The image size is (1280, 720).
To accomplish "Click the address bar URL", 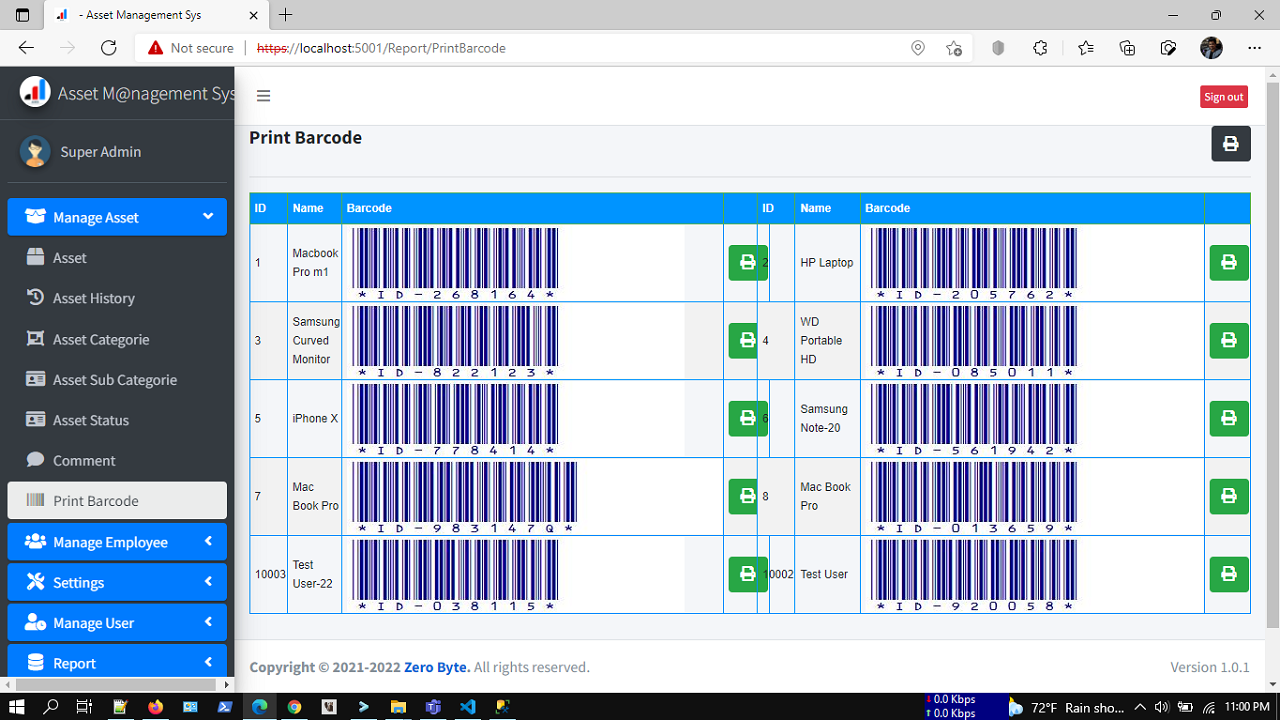I will [x=381, y=48].
